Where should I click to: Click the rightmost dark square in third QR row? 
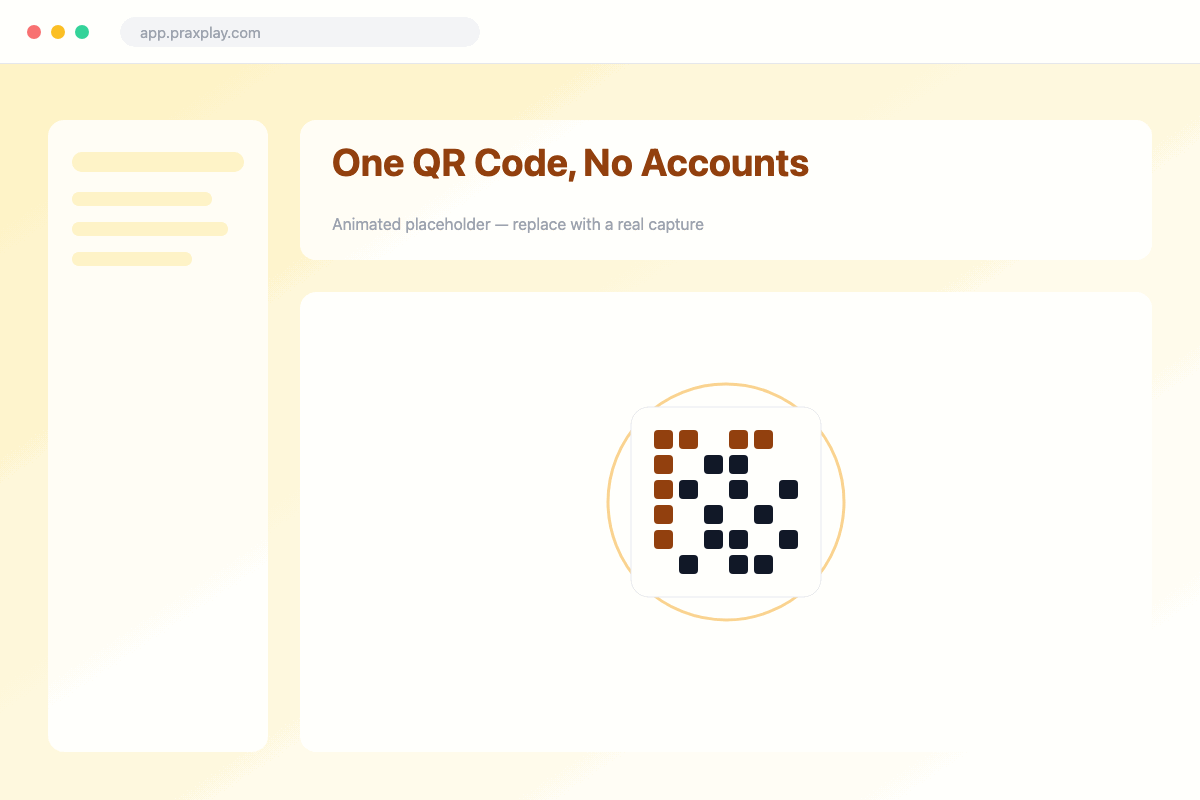coord(788,489)
